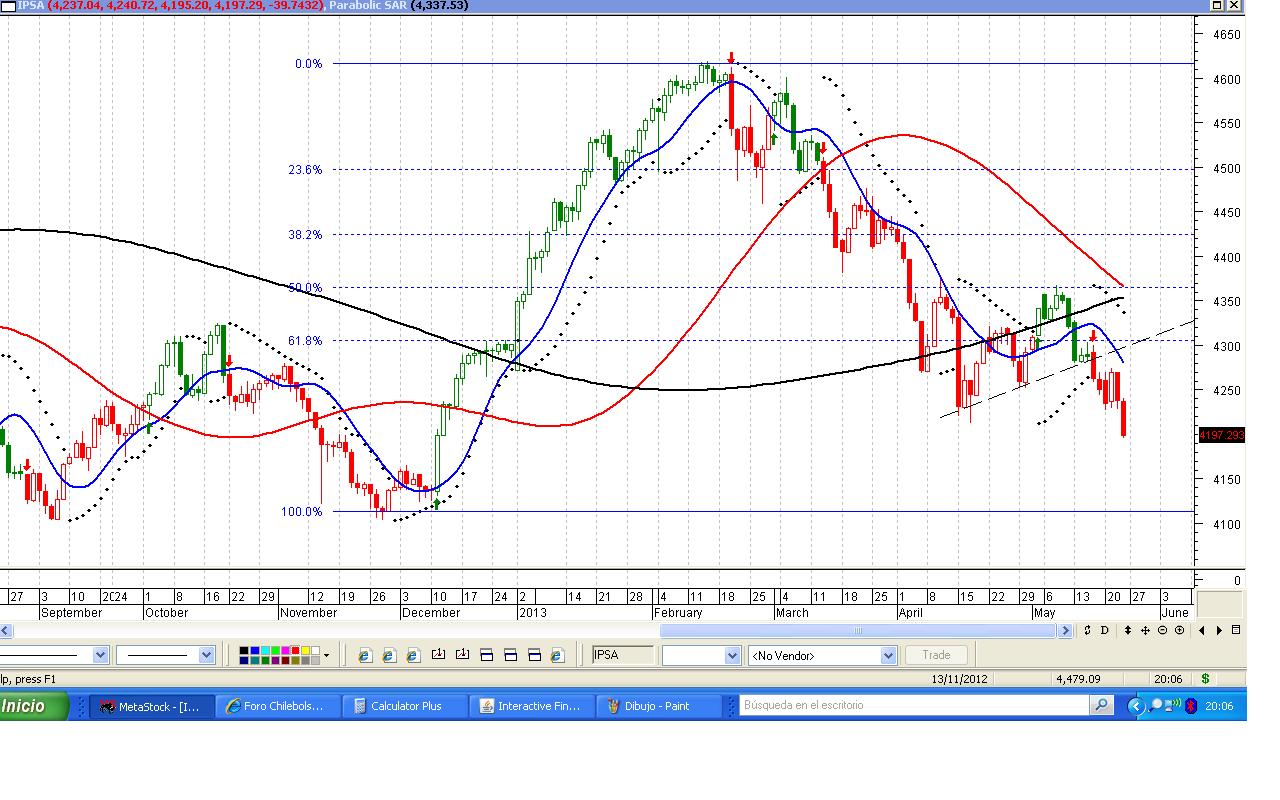Pick the yellow color swatch

[x=304, y=651]
